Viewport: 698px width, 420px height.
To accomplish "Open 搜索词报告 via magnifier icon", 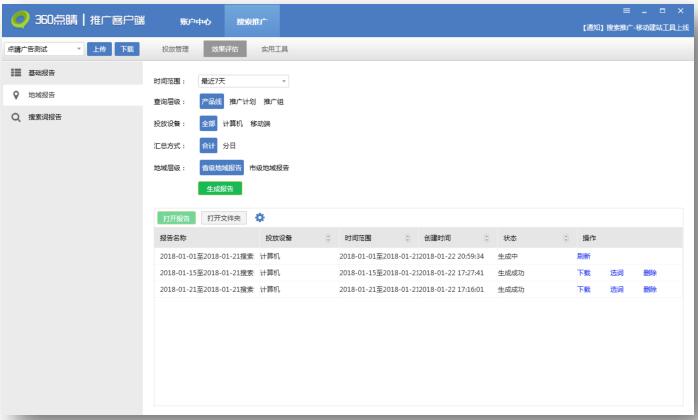I will coord(16,116).
